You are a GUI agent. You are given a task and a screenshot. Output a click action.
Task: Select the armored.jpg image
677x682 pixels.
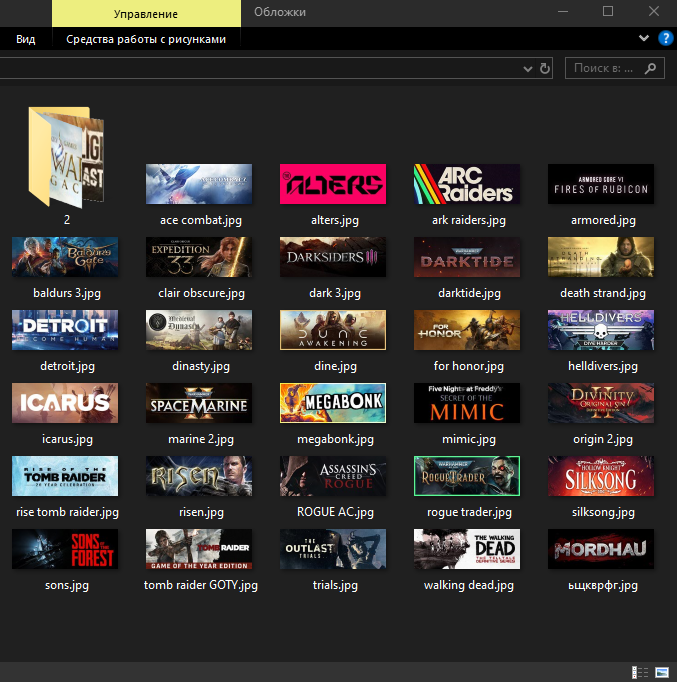click(x=600, y=184)
